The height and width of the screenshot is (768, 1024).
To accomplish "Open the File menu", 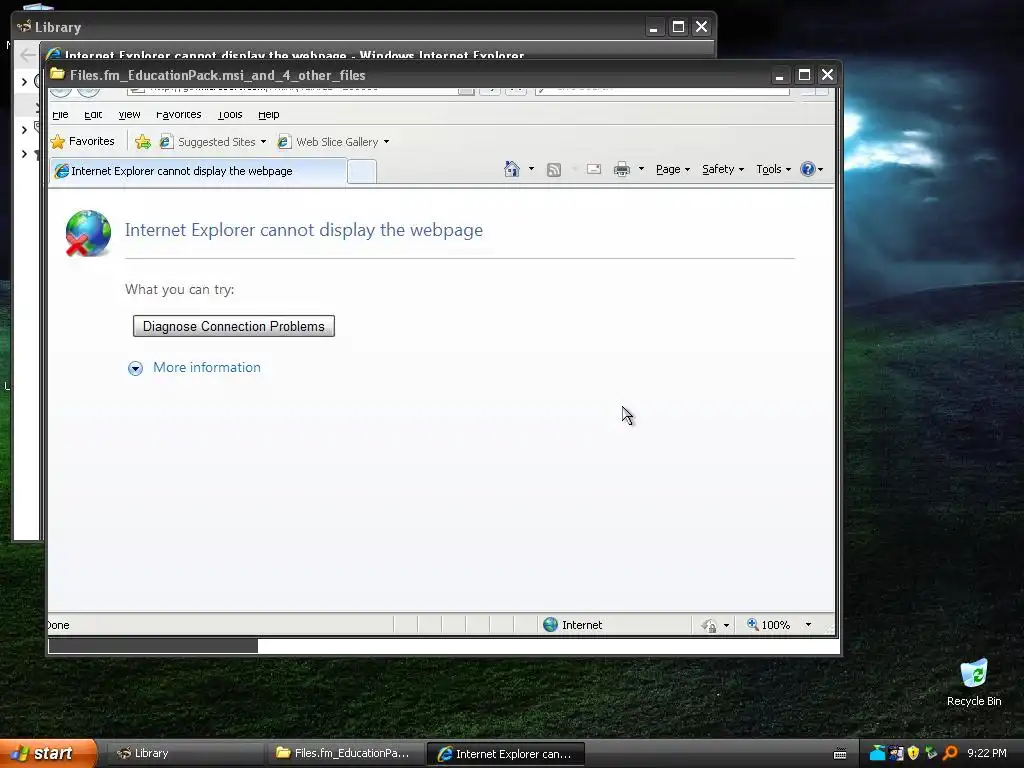I will point(60,114).
